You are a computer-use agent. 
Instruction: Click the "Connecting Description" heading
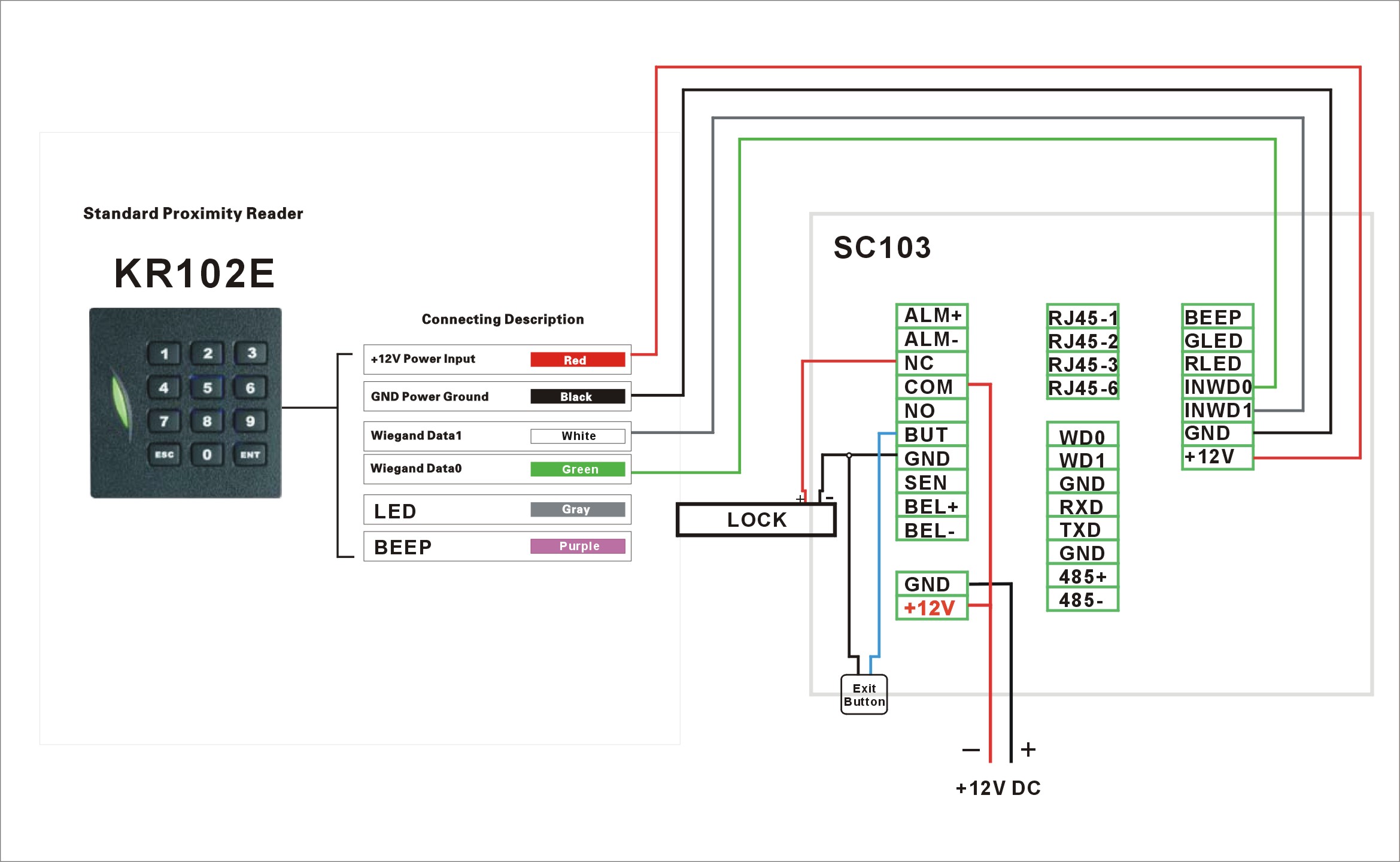[x=503, y=319]
